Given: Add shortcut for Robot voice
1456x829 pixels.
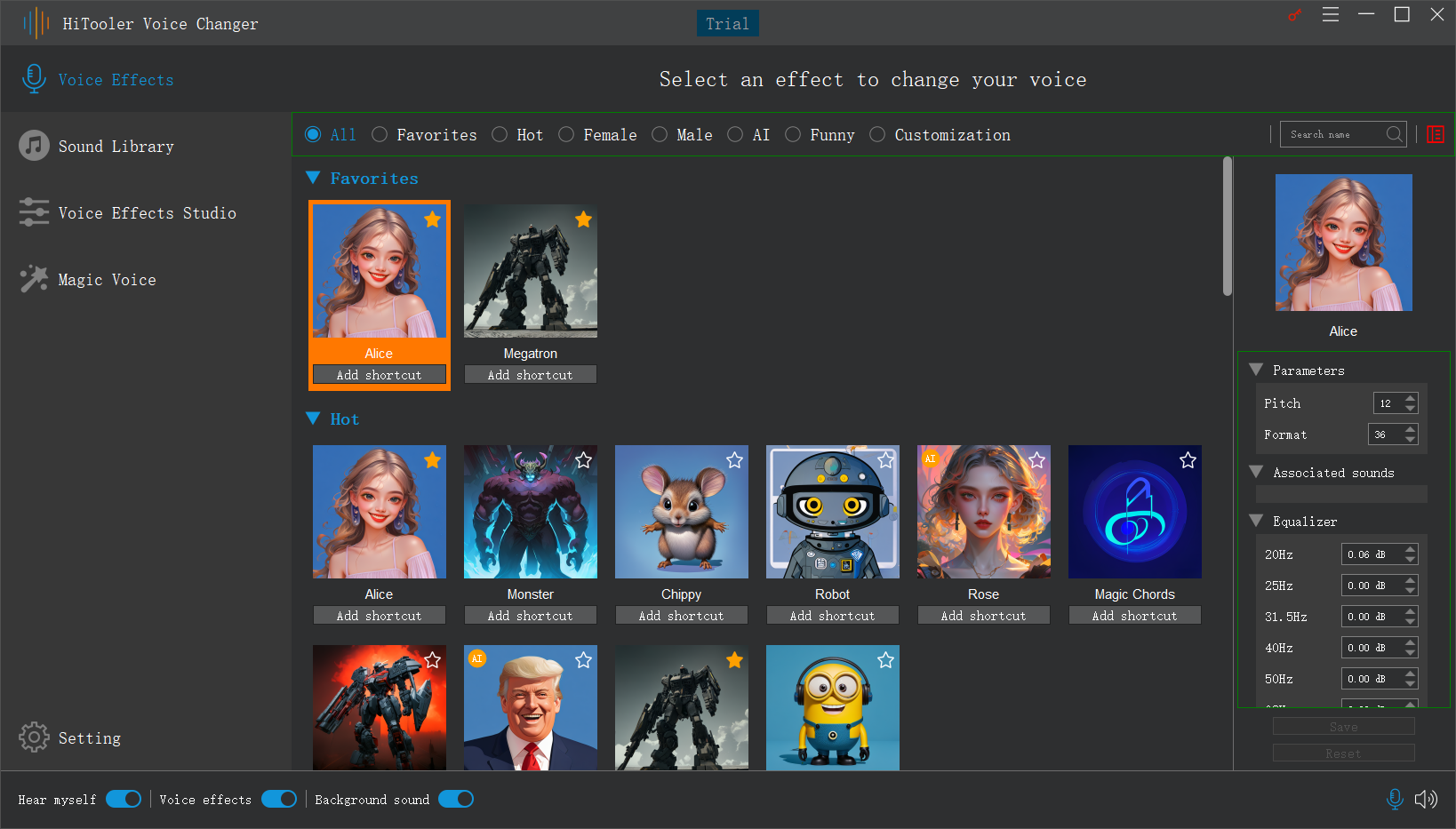Looking at the screenshot, I should click(x=833, y=616).
